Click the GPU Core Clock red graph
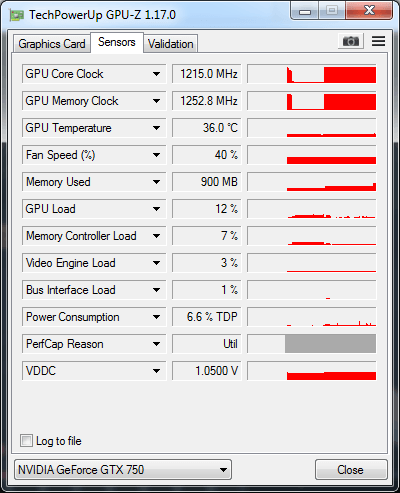 pos(312,74)
